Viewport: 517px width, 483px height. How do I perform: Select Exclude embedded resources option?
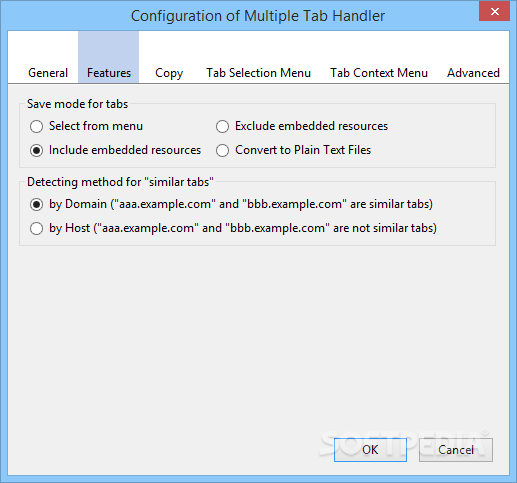[x=302, y=126]
